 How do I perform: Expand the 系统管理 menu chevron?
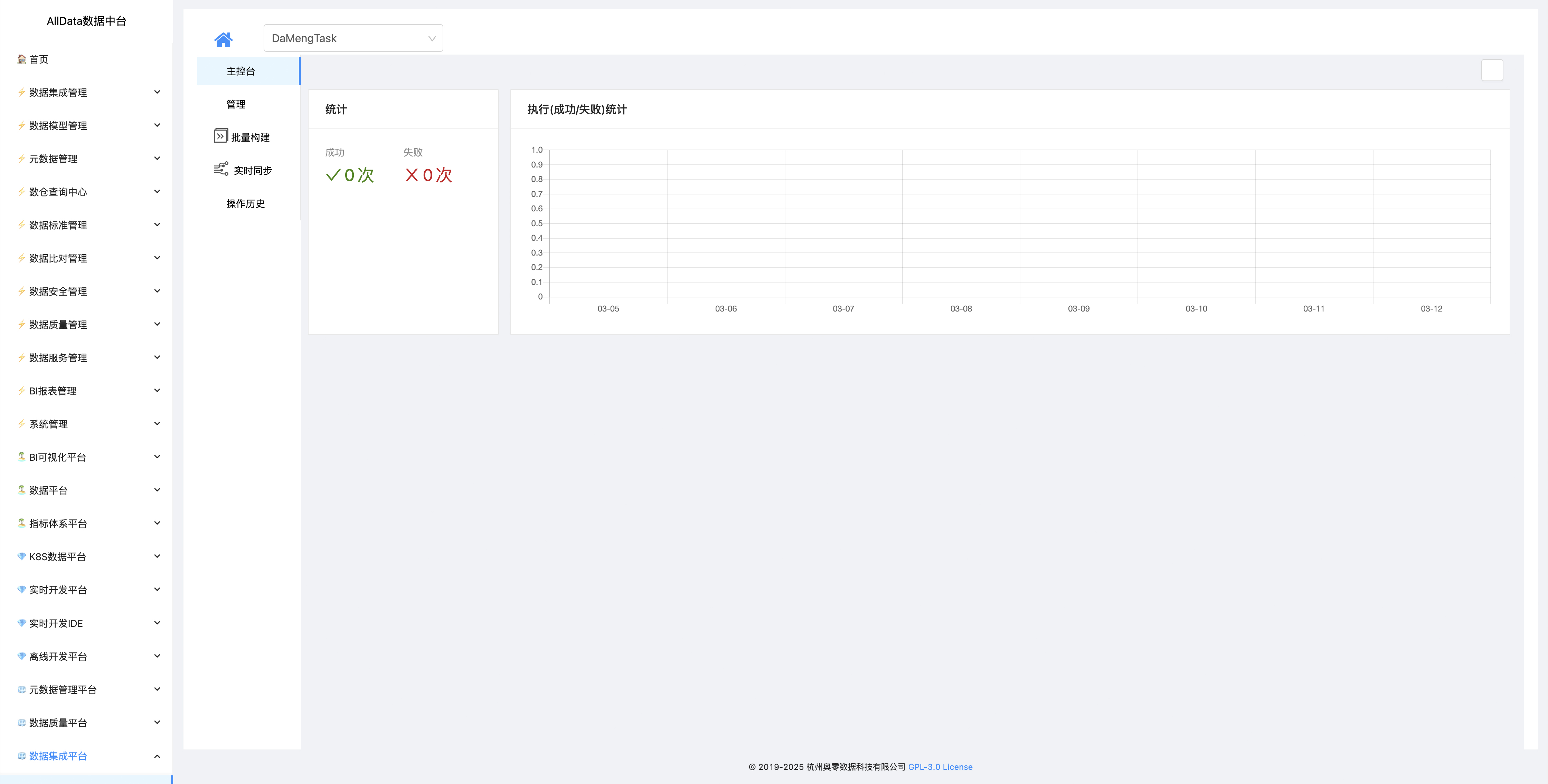157,423
